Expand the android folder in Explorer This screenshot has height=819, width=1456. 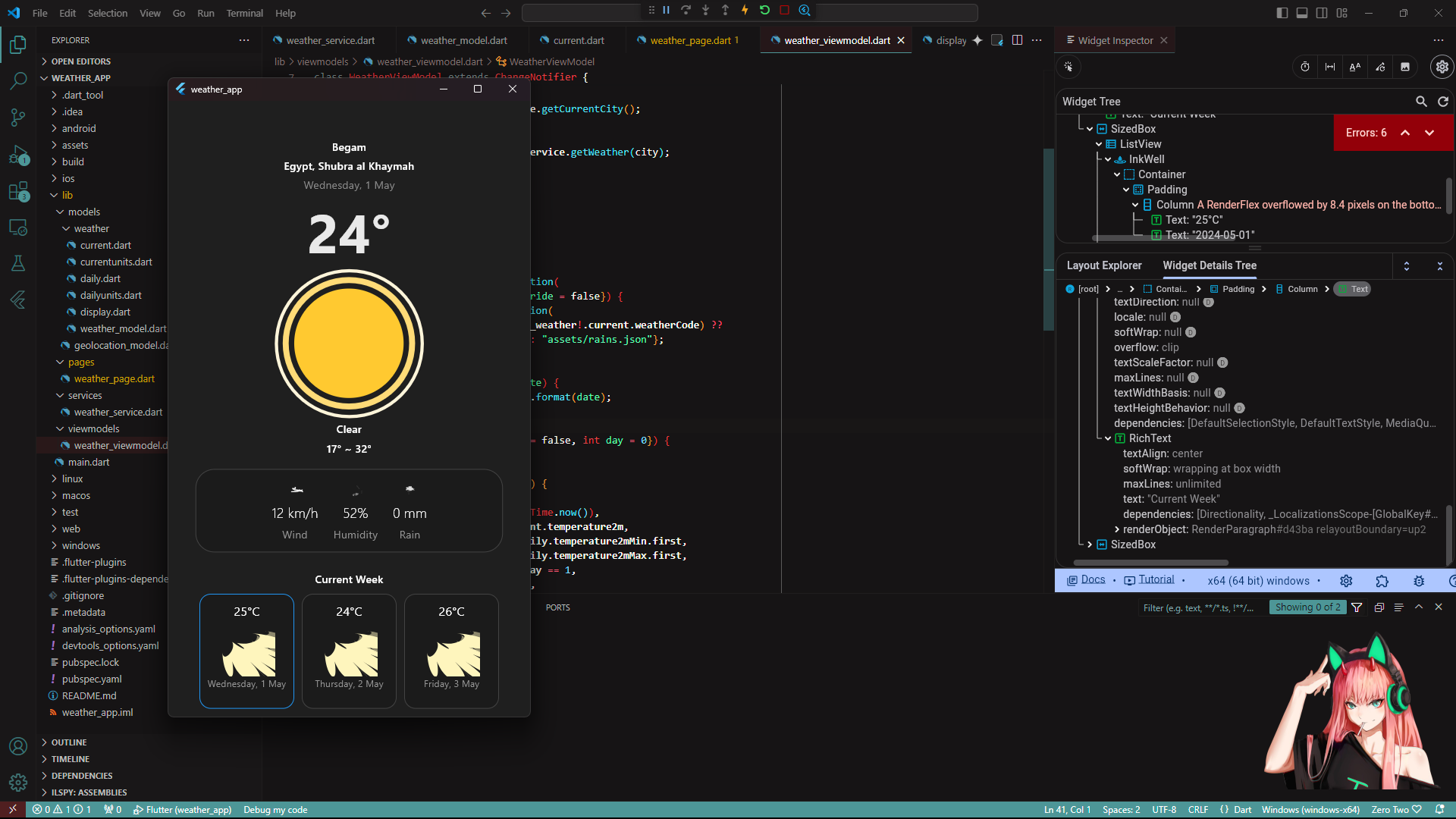(55, 128)
